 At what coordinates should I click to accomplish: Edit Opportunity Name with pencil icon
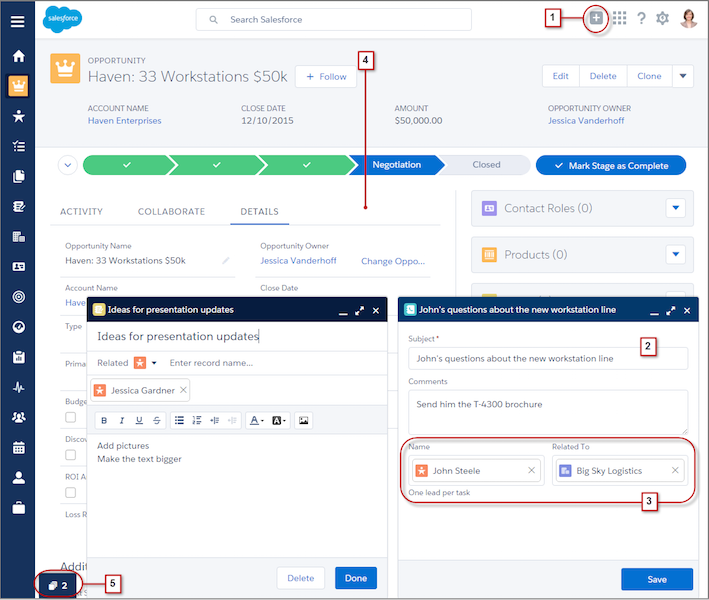[226, 260]
